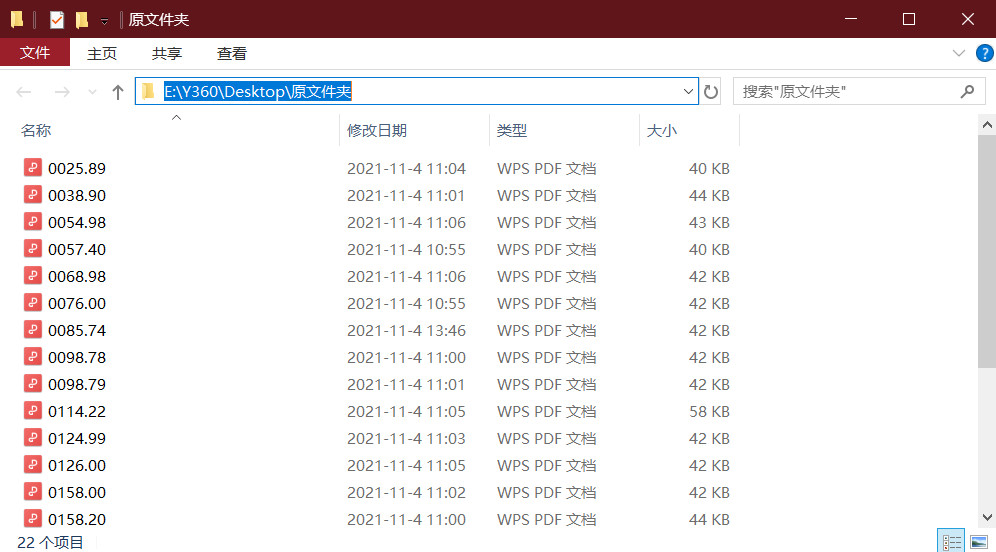This screenshot has height=552, width=996.
Task: Click the scrollbar up arrow
Action: coord(987,125)
